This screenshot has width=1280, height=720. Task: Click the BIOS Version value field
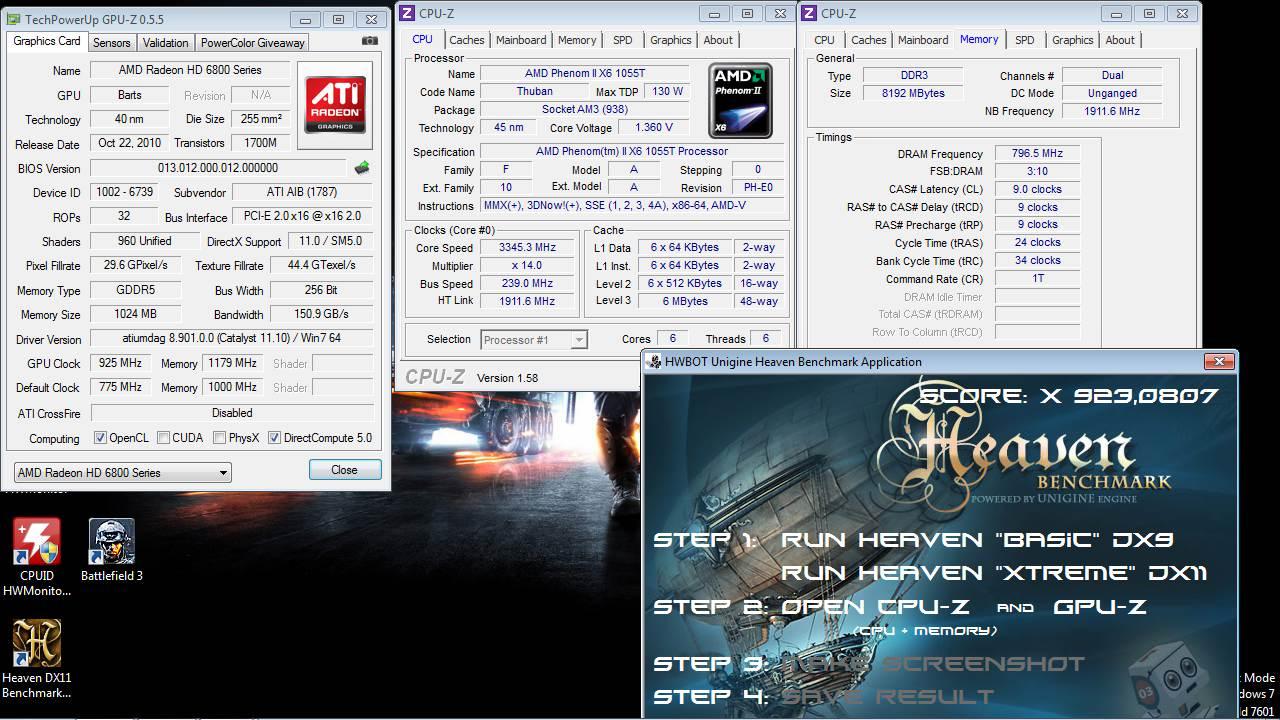(x=218, y=168)
